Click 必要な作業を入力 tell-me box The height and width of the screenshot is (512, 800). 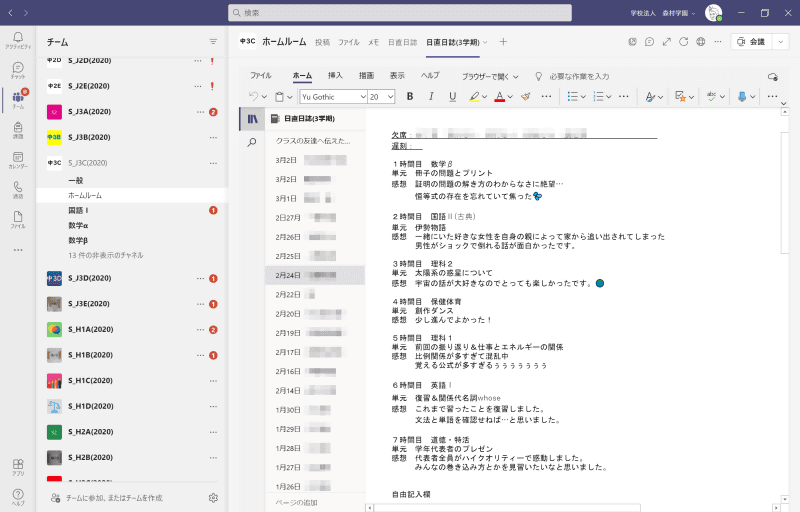coord(579,76)
